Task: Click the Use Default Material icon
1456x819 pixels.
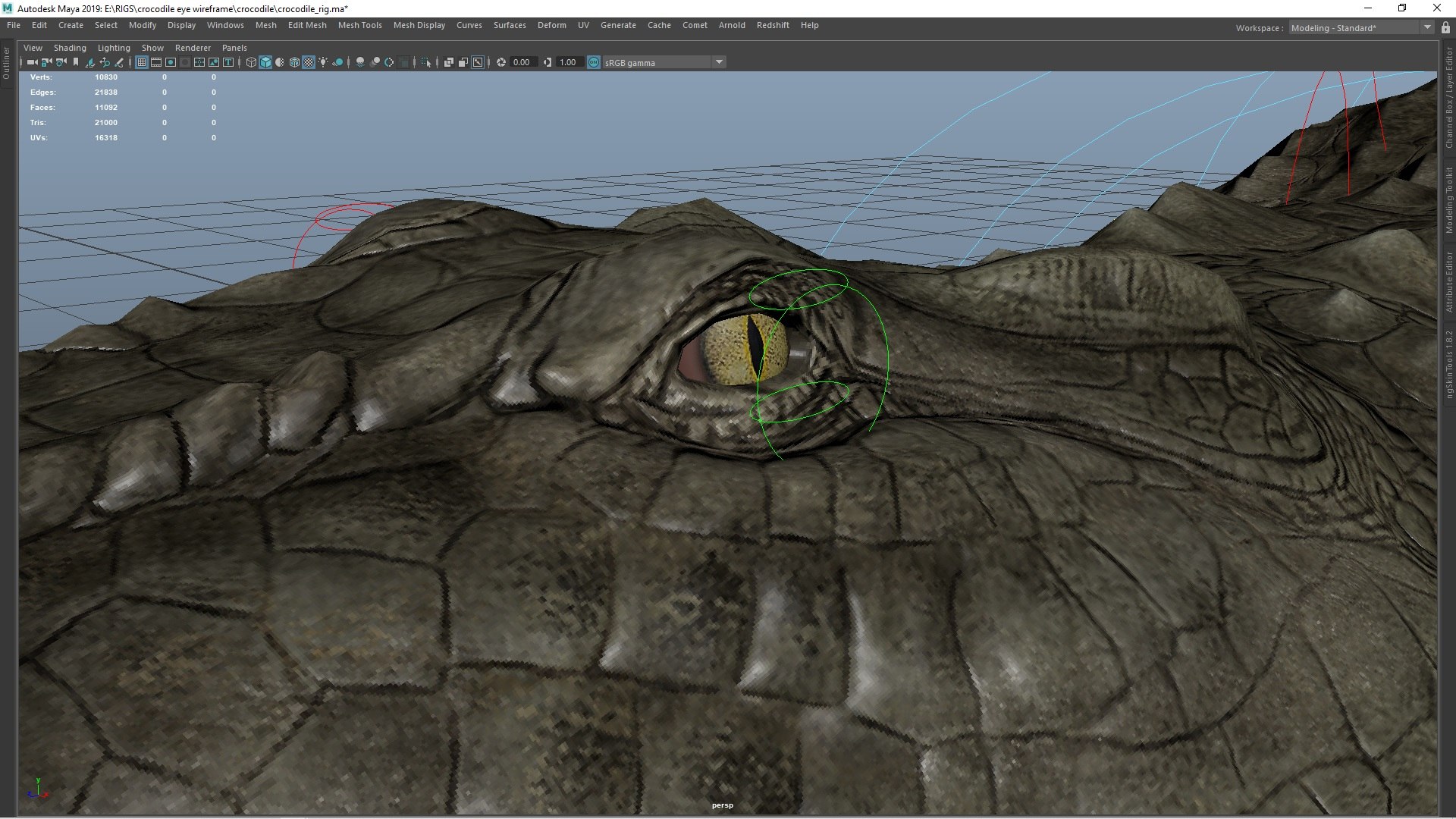Action: pyautogui.click(x=280, y=62)
